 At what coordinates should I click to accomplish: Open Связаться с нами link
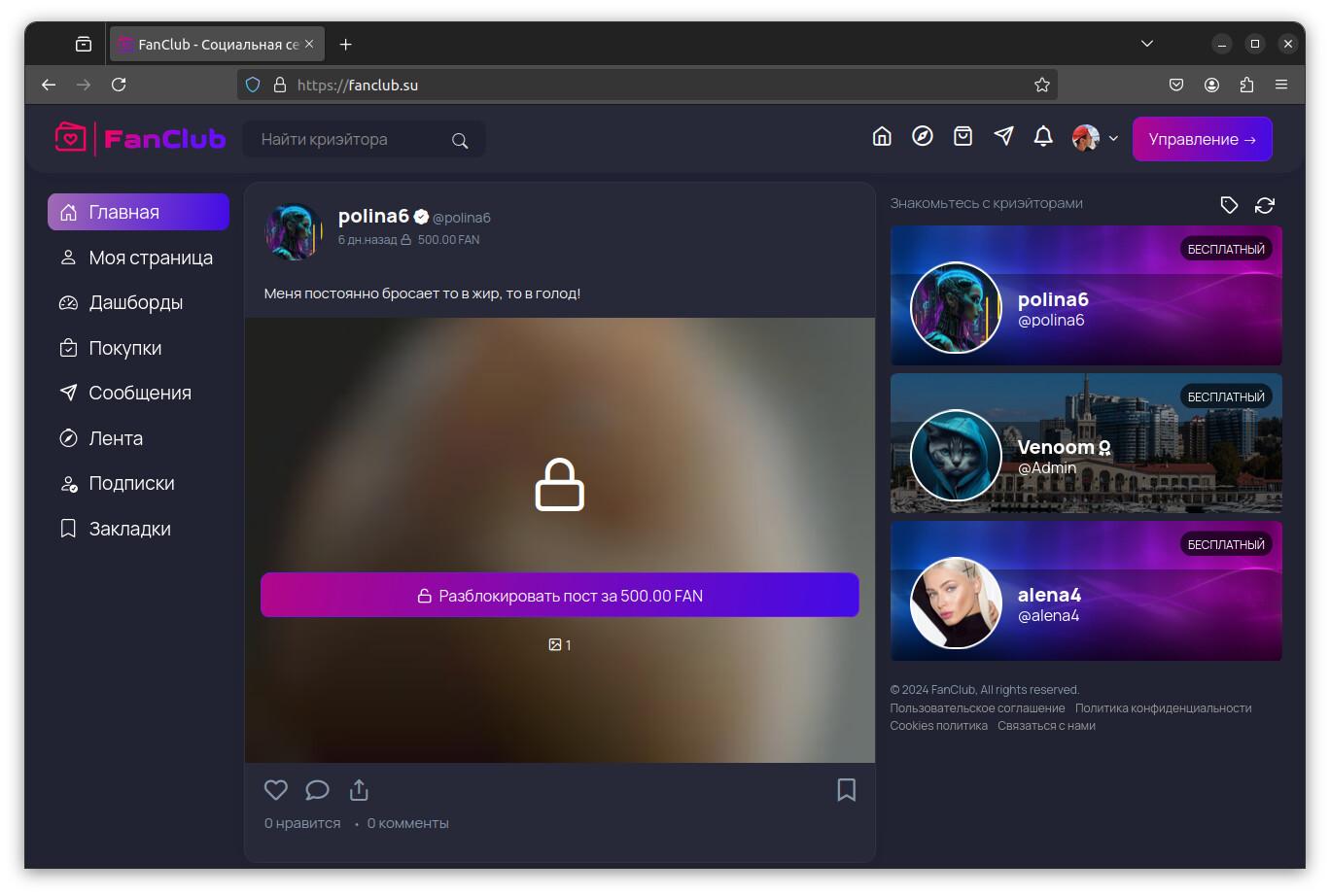click(x=1046, y=726)
